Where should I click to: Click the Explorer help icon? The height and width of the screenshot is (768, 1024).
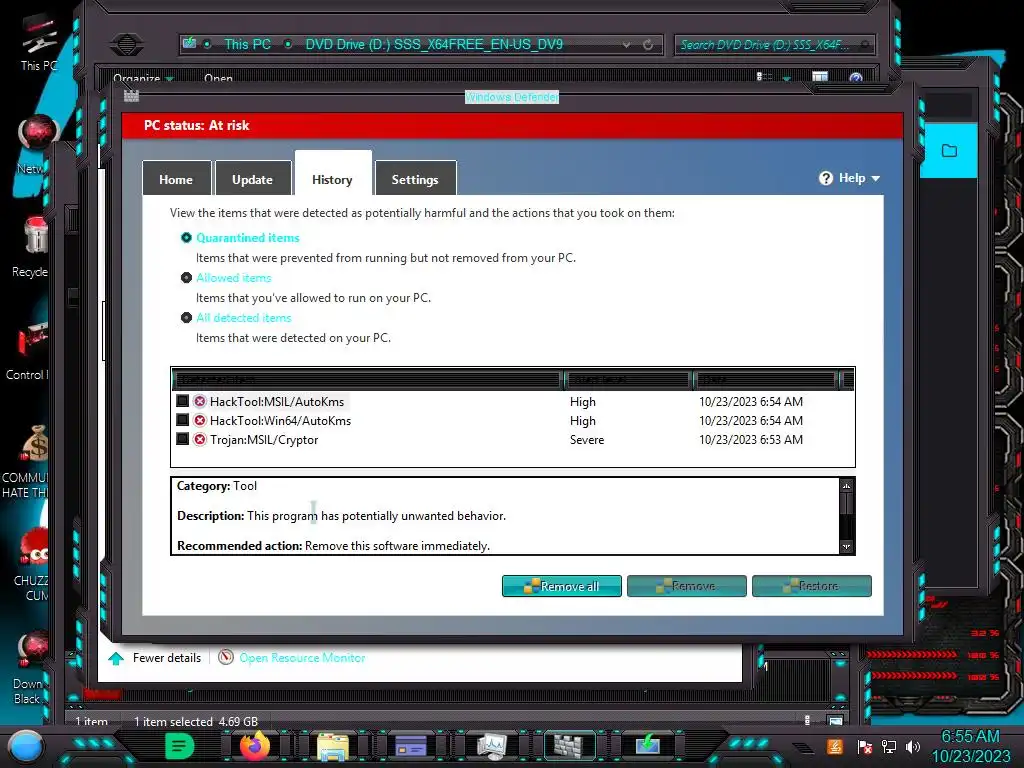pyautogui.click(x=856, y=78)
